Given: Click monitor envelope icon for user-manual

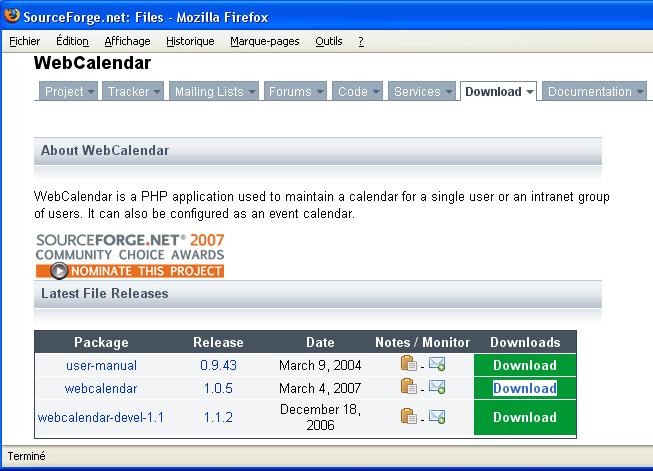Looking at the screenshot, I should coord(437,364).
